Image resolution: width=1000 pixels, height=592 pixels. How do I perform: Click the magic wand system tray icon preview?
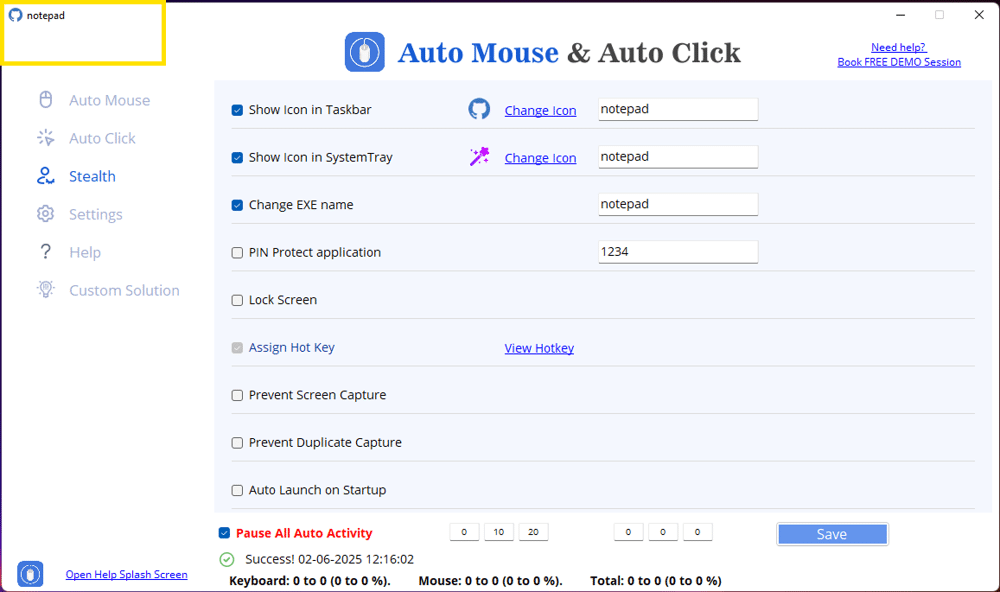click(x=479, y=157)
